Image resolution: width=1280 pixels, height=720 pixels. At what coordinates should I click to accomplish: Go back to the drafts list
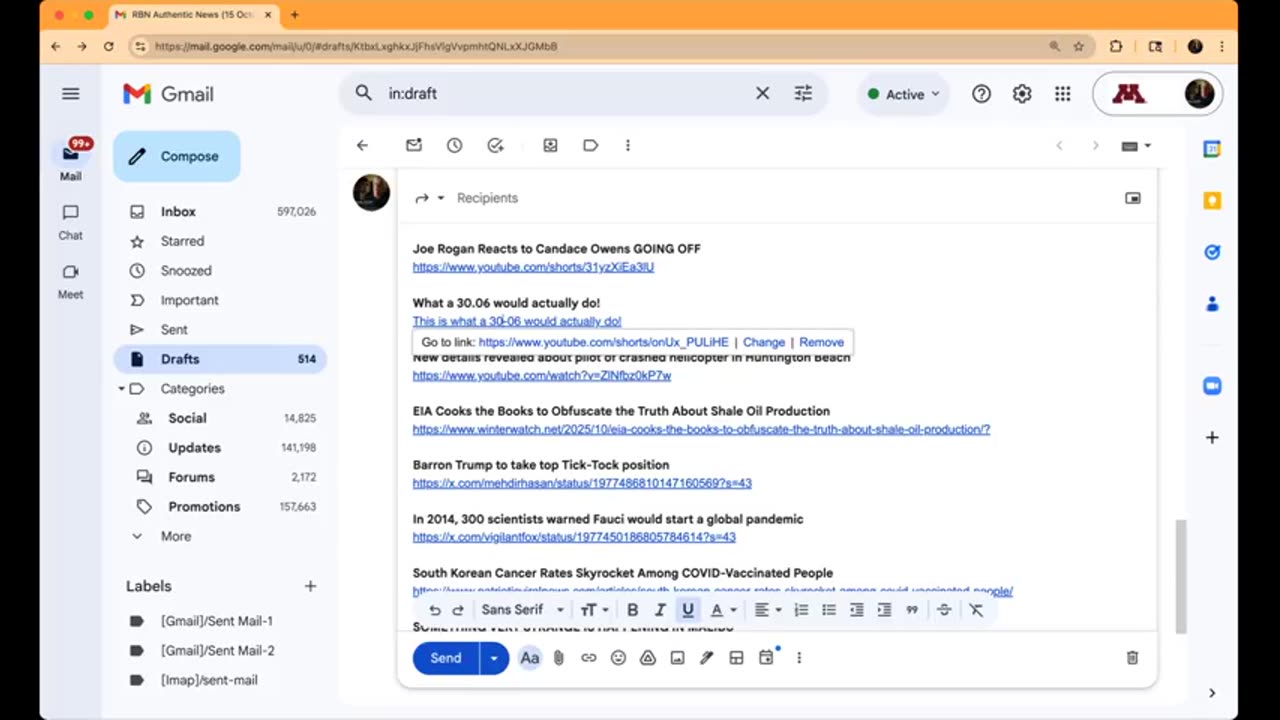tap(362, 145)
